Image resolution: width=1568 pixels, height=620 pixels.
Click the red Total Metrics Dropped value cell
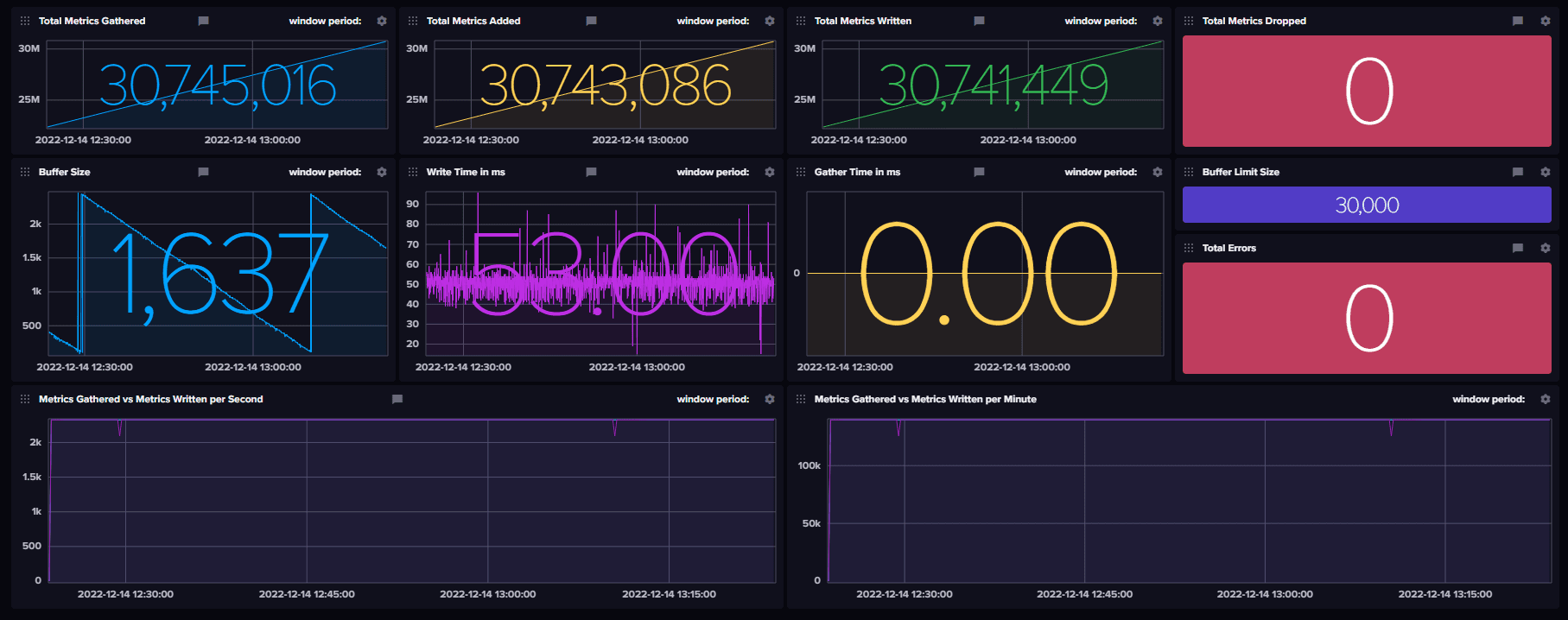click(x=1367, y=92)
